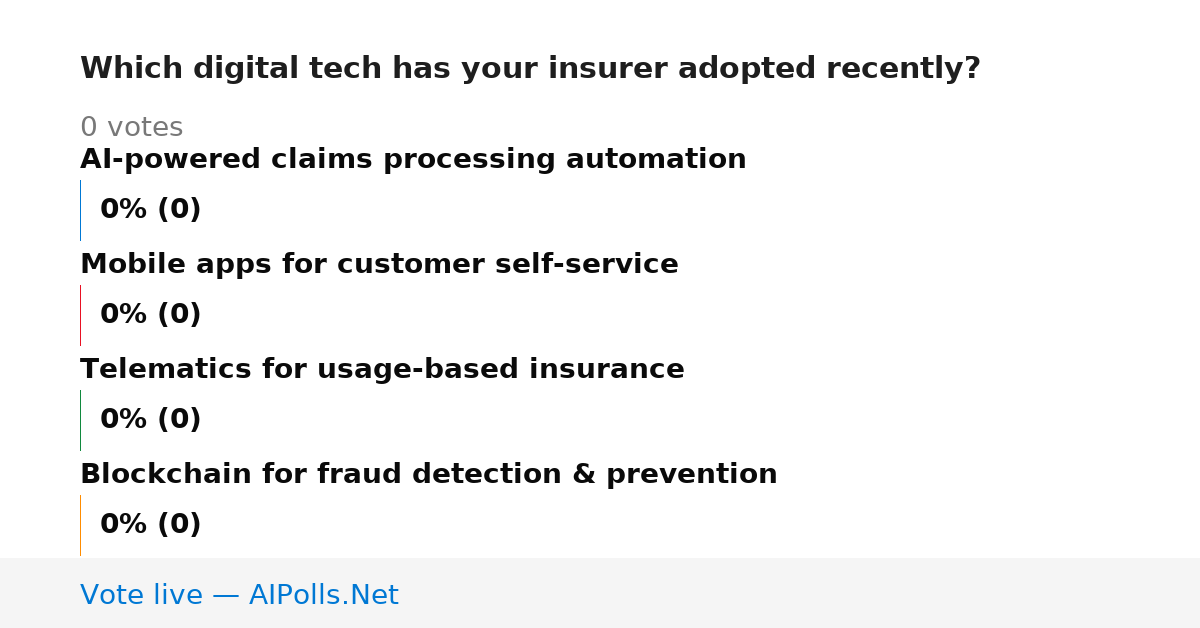Viewport: 1200px width, 628px height.
Task: Click the 0% (0) result for Telematics
Action: pos(150,420)
